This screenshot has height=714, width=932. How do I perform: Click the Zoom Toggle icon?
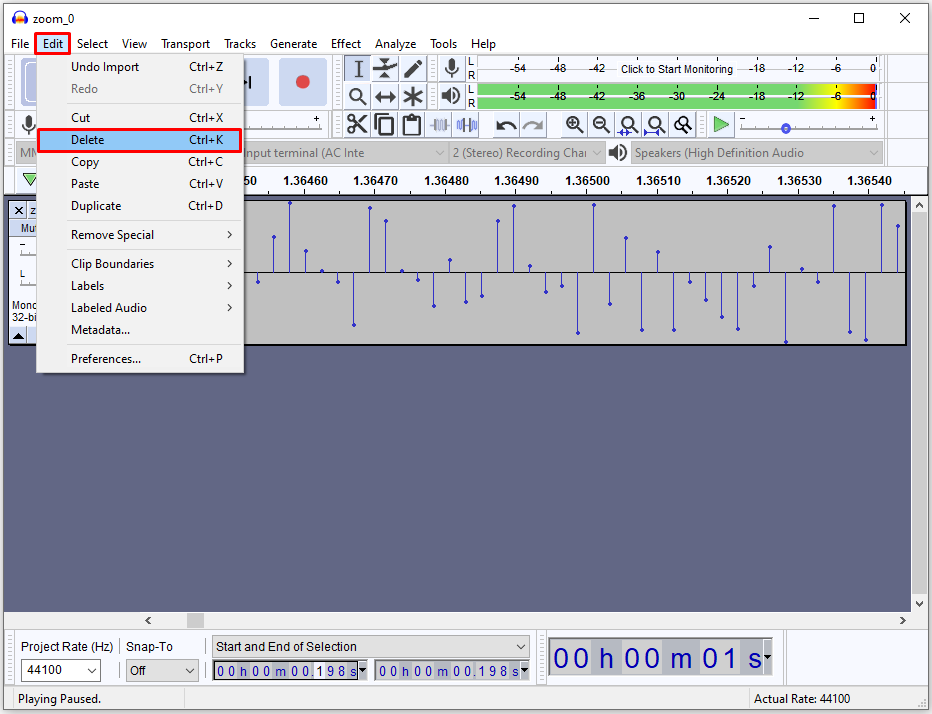pos(683,125)
